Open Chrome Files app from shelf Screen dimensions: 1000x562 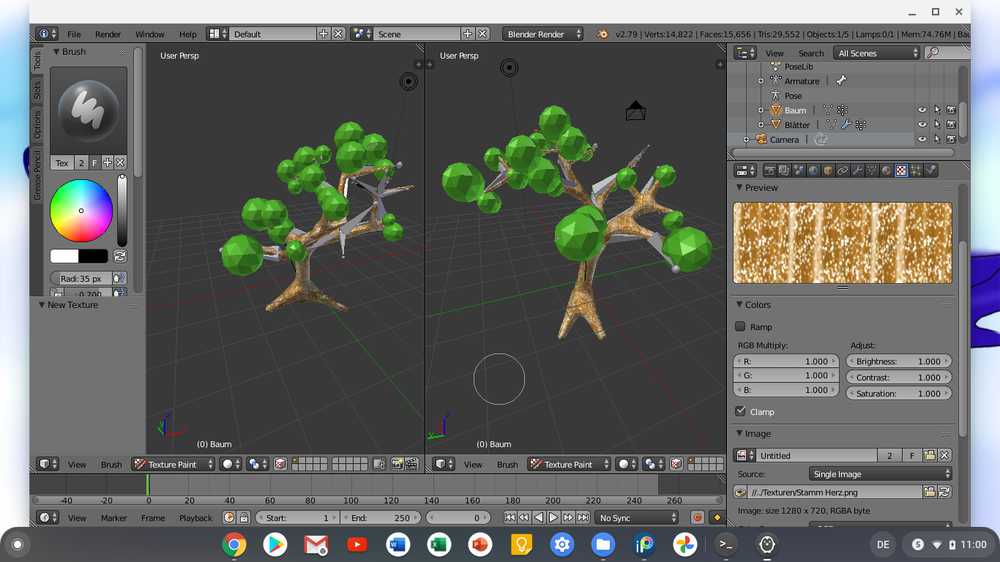602,545
